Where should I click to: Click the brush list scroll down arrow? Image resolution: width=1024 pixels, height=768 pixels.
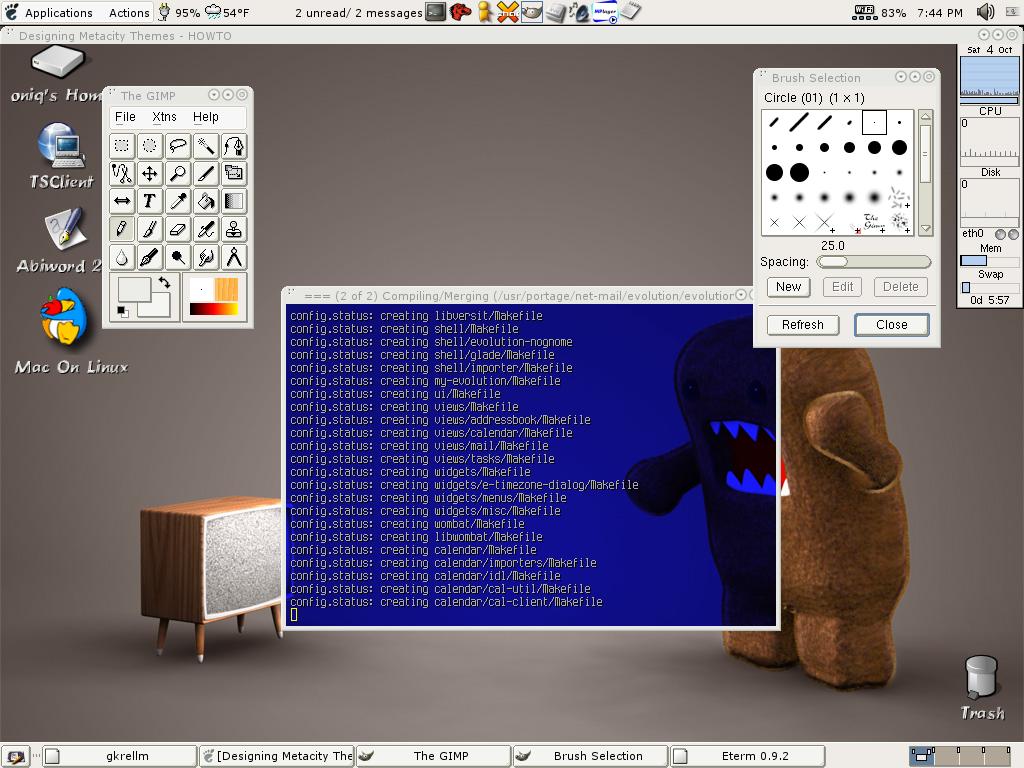pos(925,229)
